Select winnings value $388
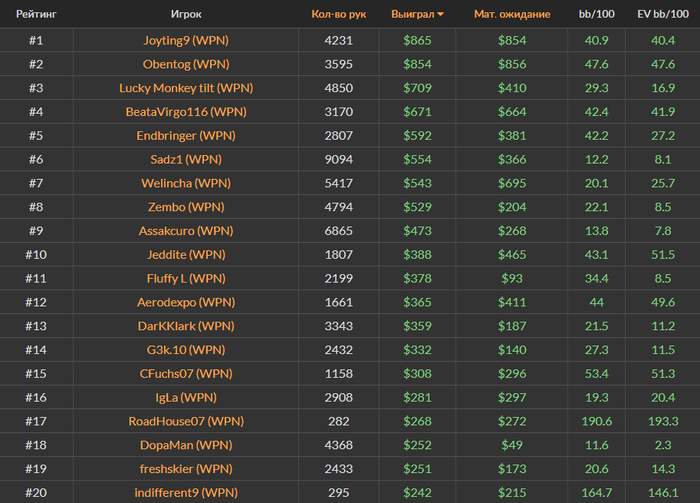Image resolution: width=700 pixels, height=503 pixels. tap(417, 254)
